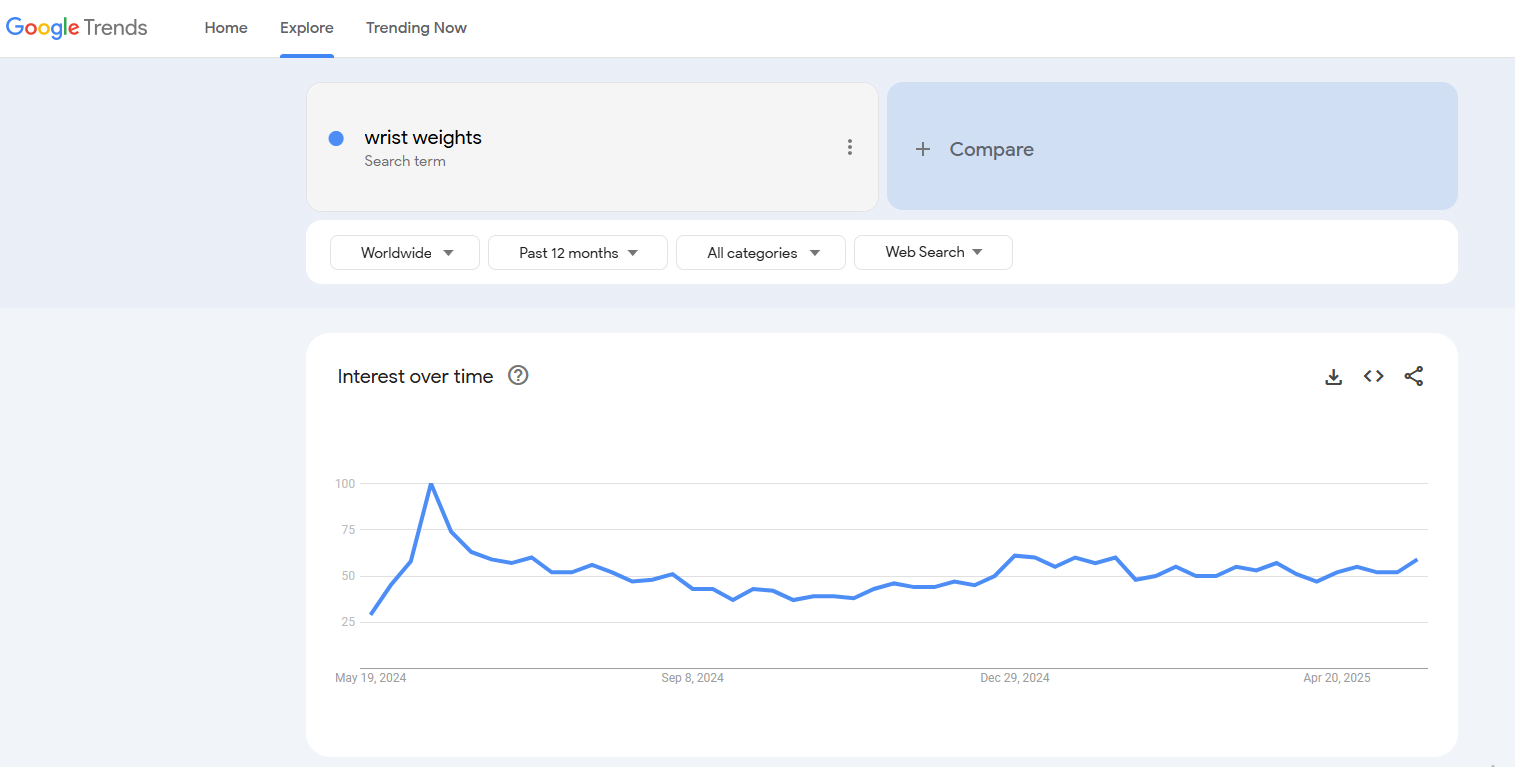Click the last data point on the line chart
The height and width of the screenshot is (767, 1515).
click(x=1417, y=560)
